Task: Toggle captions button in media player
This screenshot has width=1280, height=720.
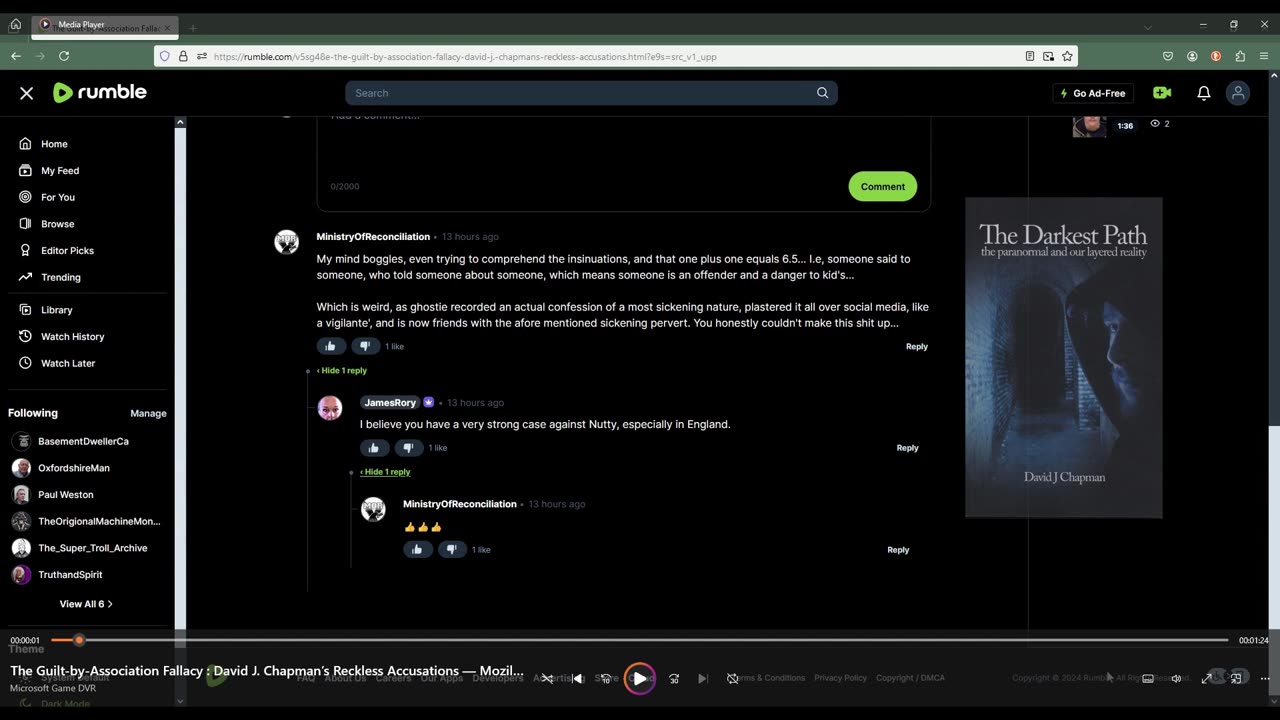Action: point(1148,678)
